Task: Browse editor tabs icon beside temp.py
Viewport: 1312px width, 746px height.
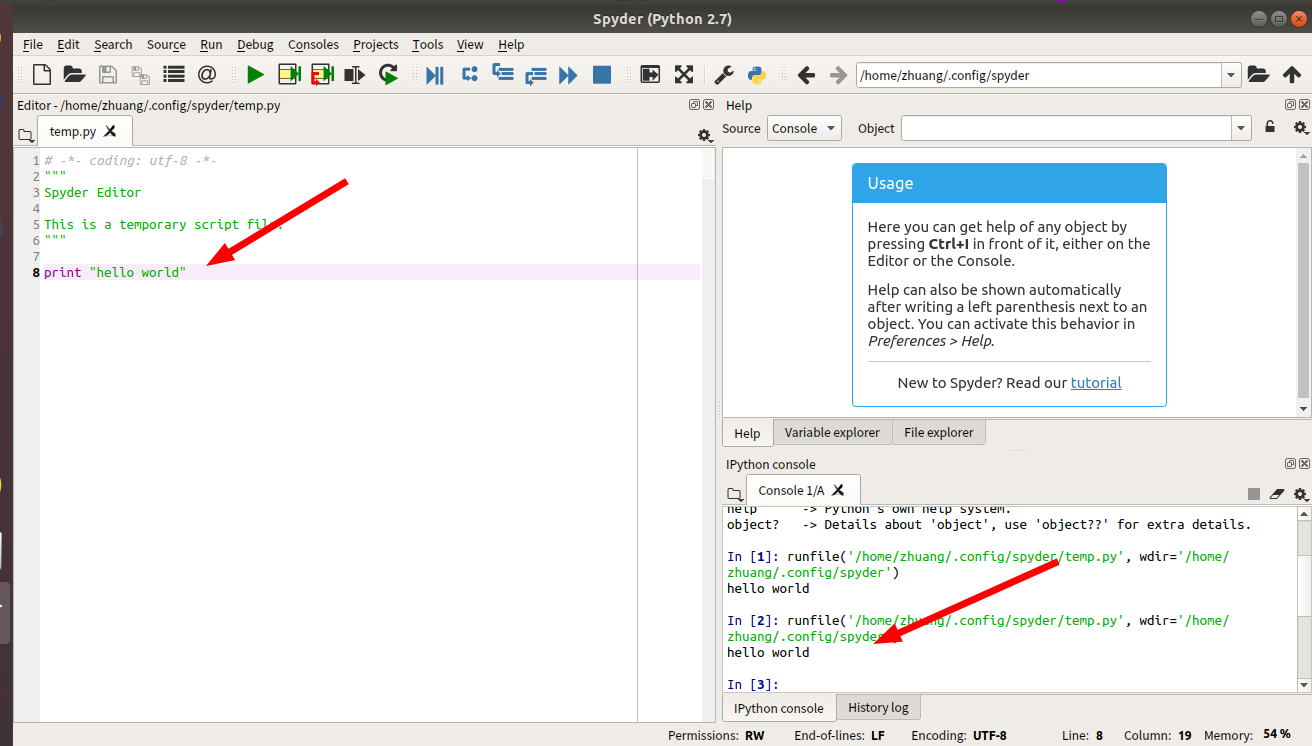Action: coord(26,134)
